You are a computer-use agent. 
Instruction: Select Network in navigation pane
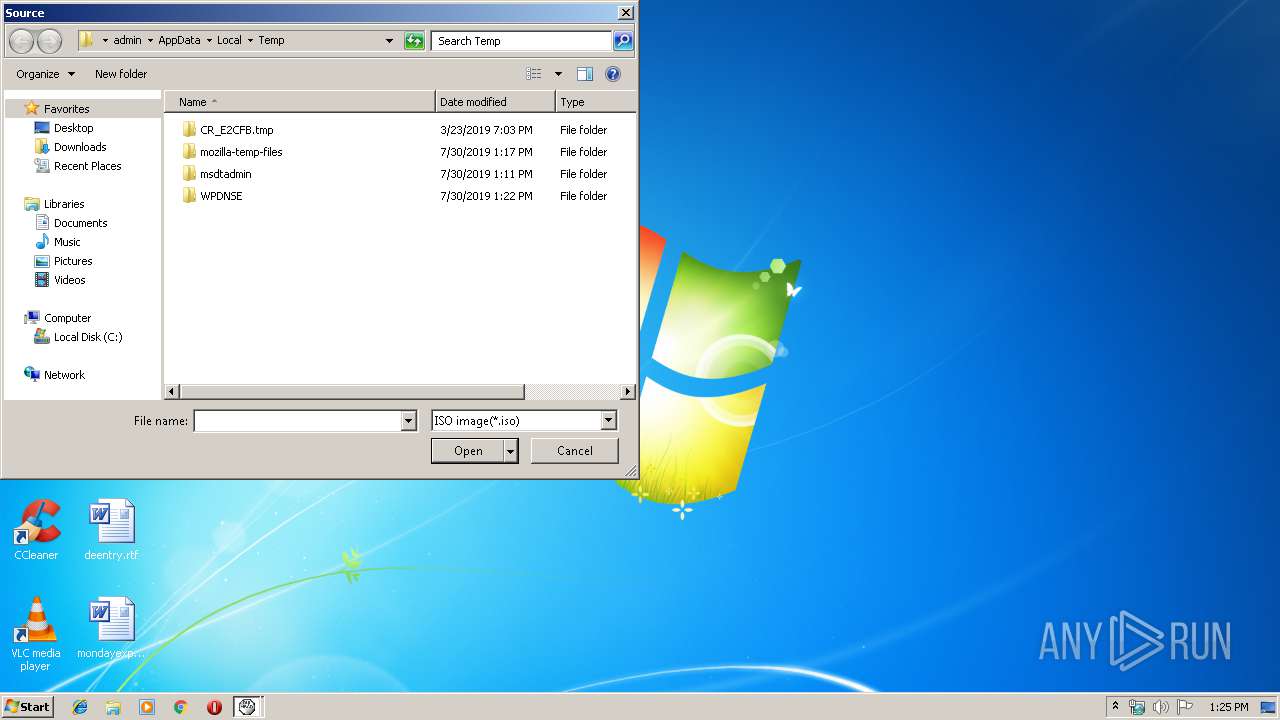[64, 375]
